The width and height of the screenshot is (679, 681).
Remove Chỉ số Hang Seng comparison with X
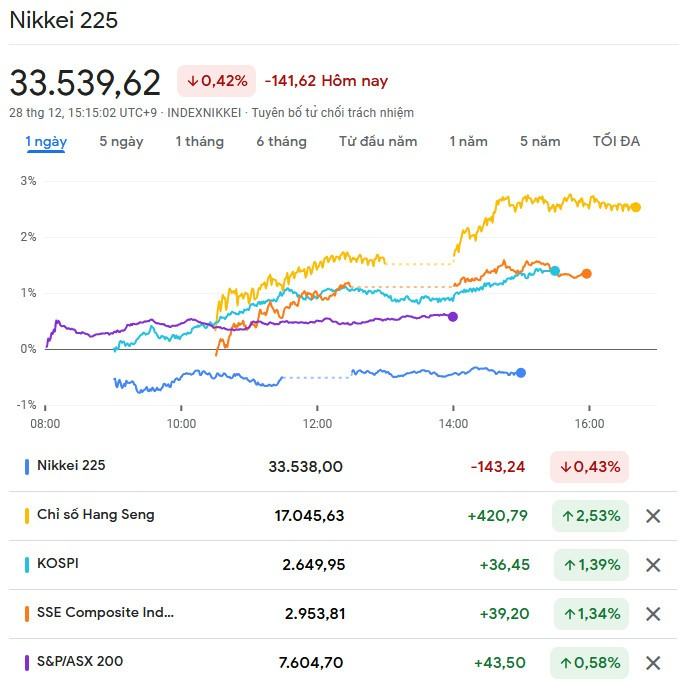[653, 516]
